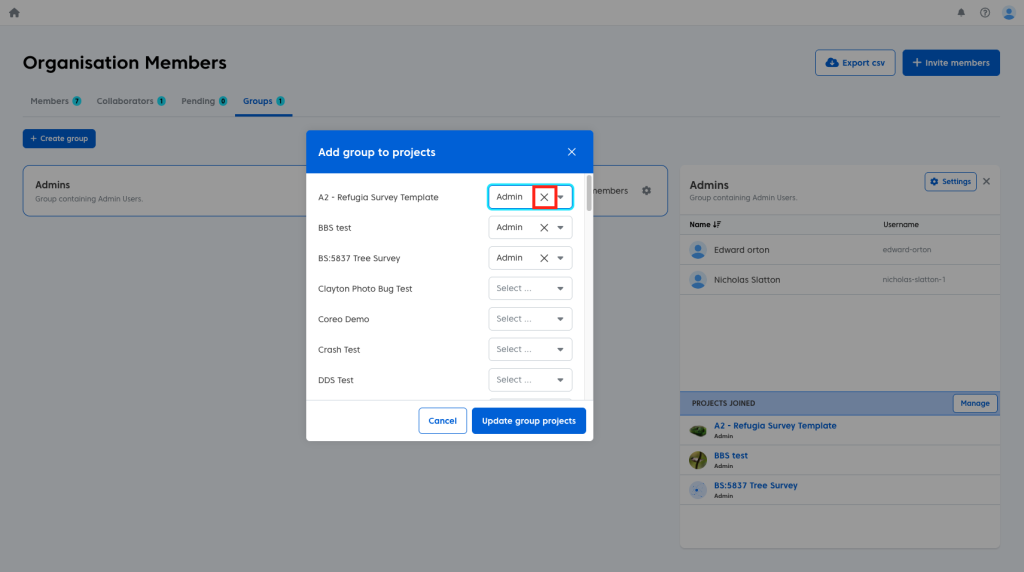Open the Coreo Demo role dropdown
1024x572 pixels.
coord(530,319)
